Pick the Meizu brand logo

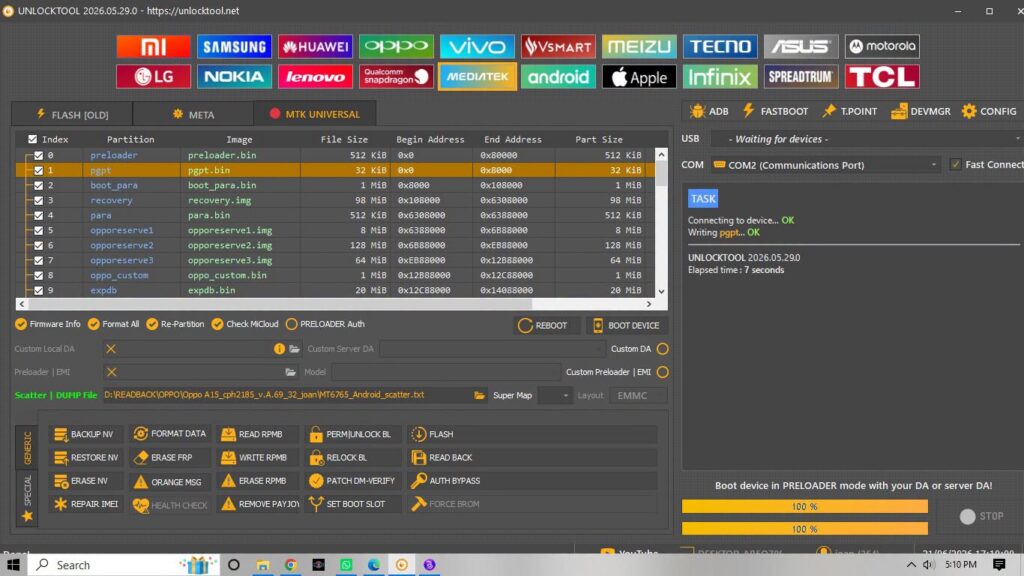639,46
